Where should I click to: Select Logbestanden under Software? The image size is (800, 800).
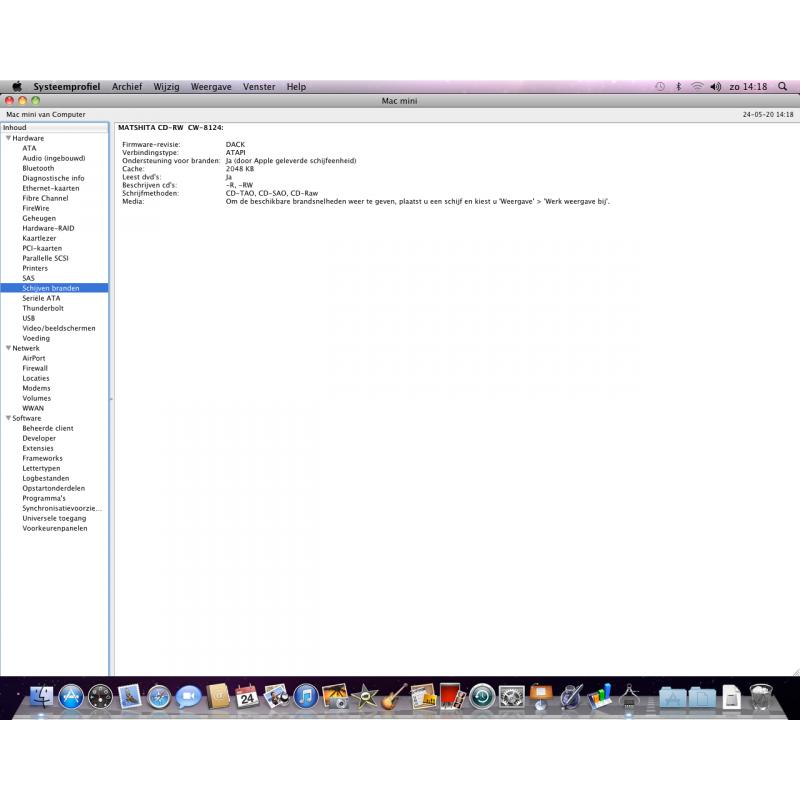tap(45, 478)
